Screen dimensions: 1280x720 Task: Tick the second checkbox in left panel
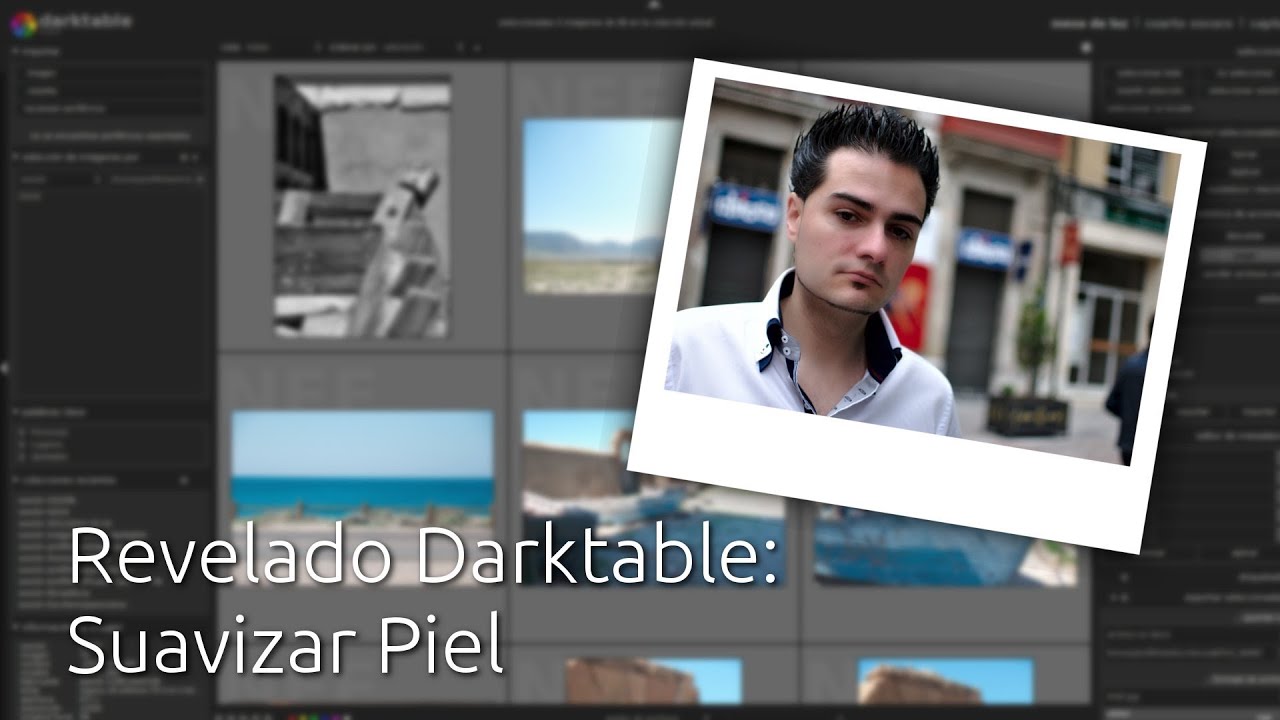pos(24,444)
